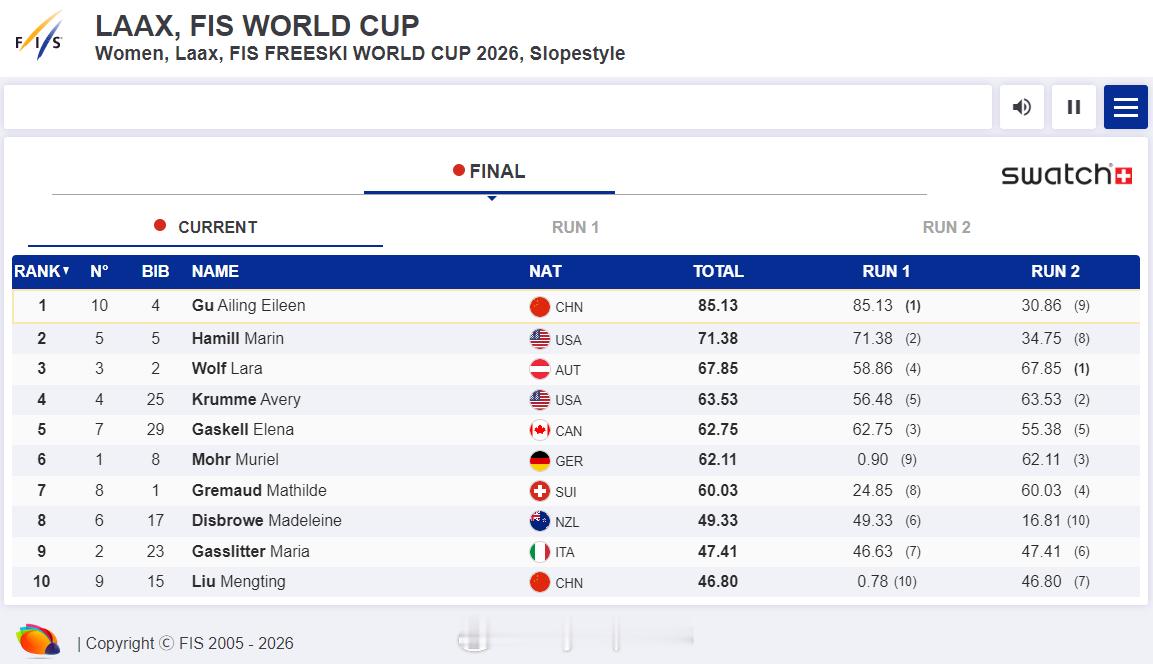Click the FIS logo
This screenshot has height=664, width=1153.
pyautogui.click(x=40, y=37)
